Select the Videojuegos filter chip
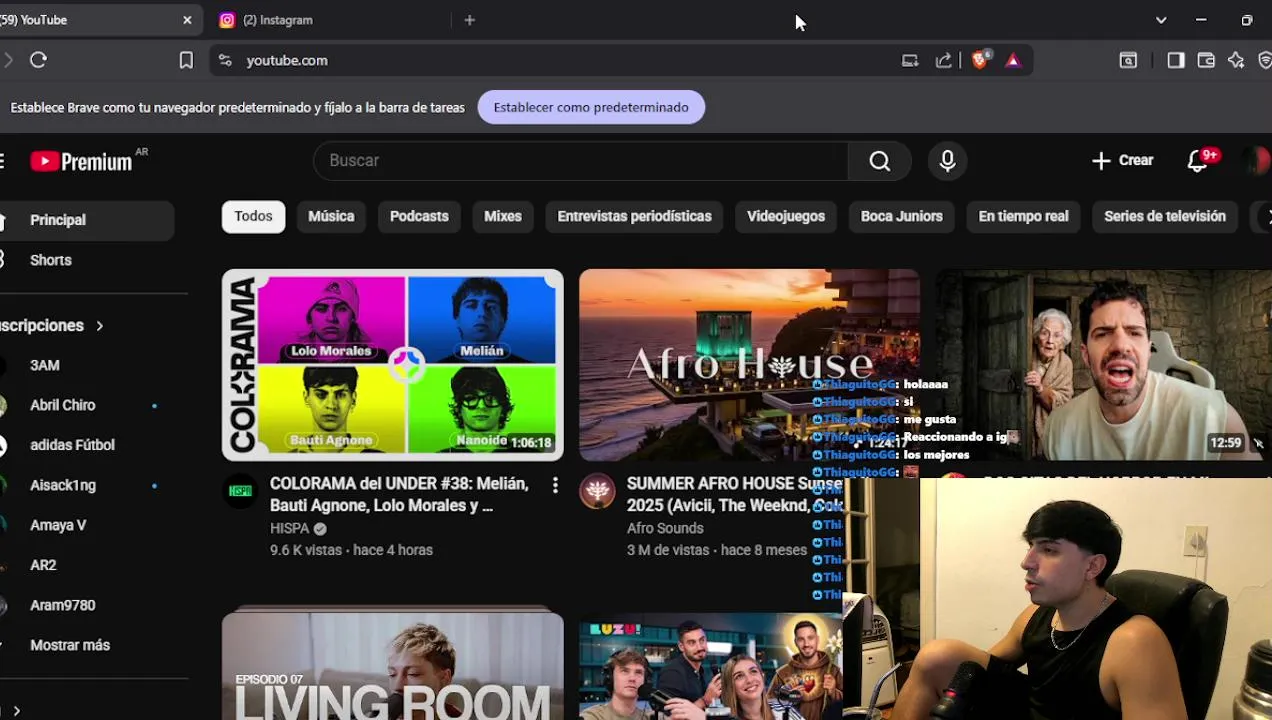This screenshot has height=720, width=1272. coord(786,216)
